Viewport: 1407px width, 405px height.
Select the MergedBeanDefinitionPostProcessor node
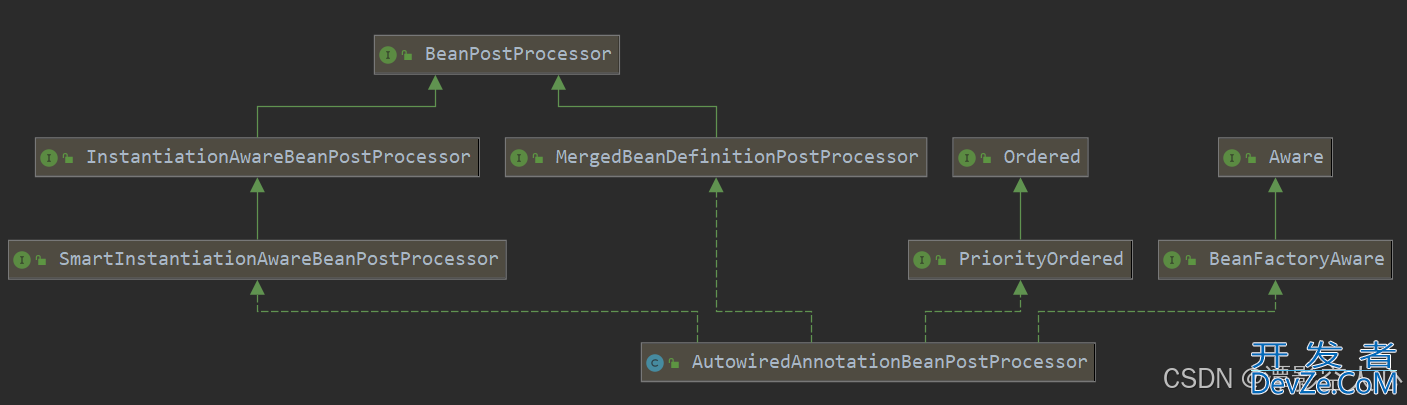click(736, 157)
